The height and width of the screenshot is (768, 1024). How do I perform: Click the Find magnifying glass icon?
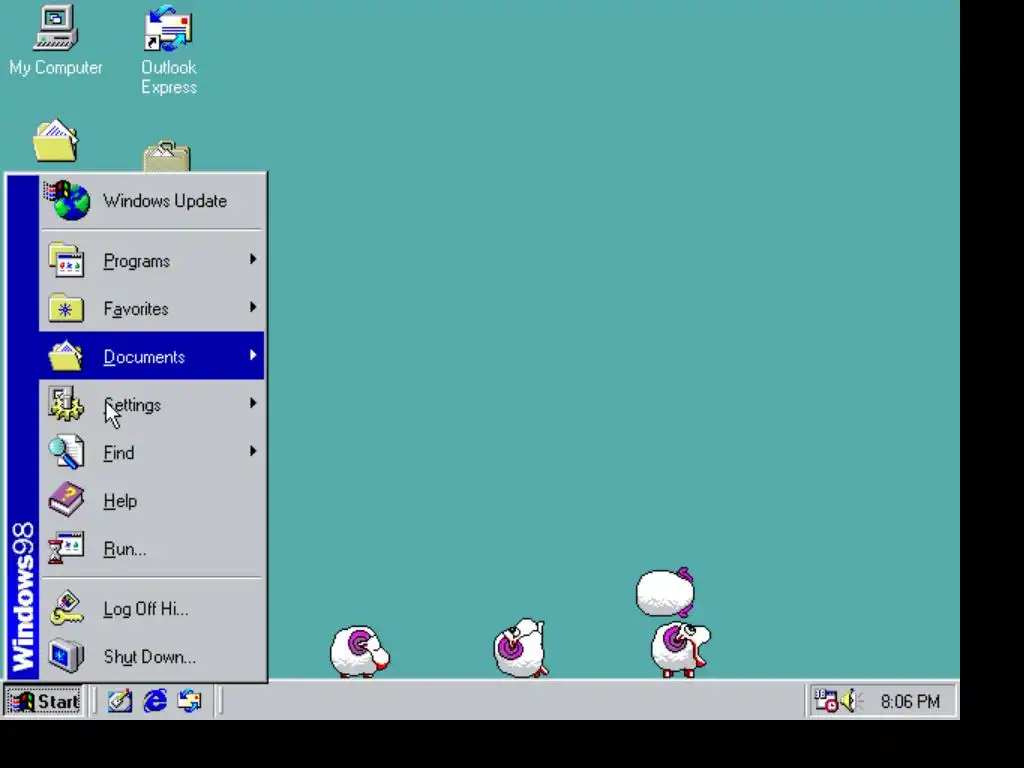tap(66, 452)
